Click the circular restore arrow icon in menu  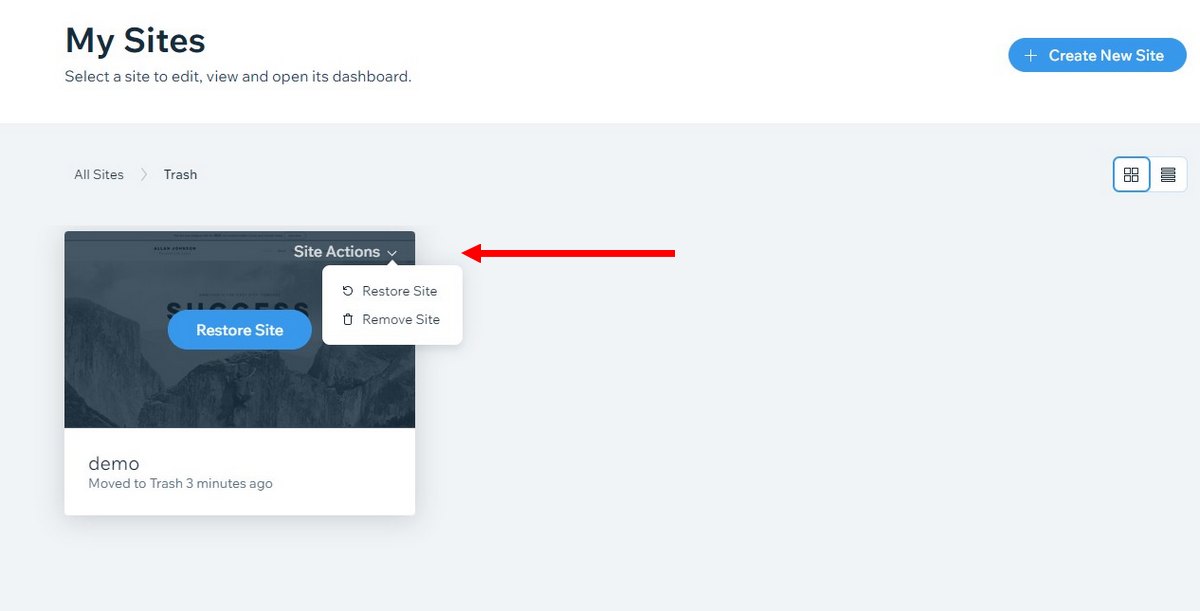(348, 291)
